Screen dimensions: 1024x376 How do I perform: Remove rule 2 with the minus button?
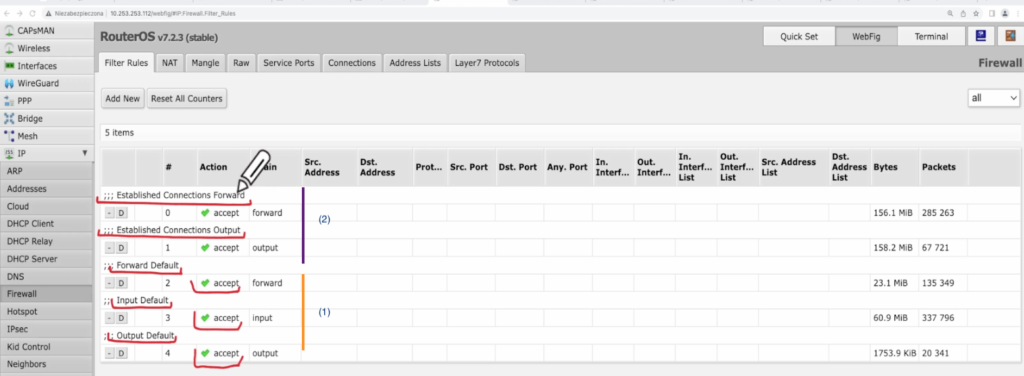(x=109, y=283)
